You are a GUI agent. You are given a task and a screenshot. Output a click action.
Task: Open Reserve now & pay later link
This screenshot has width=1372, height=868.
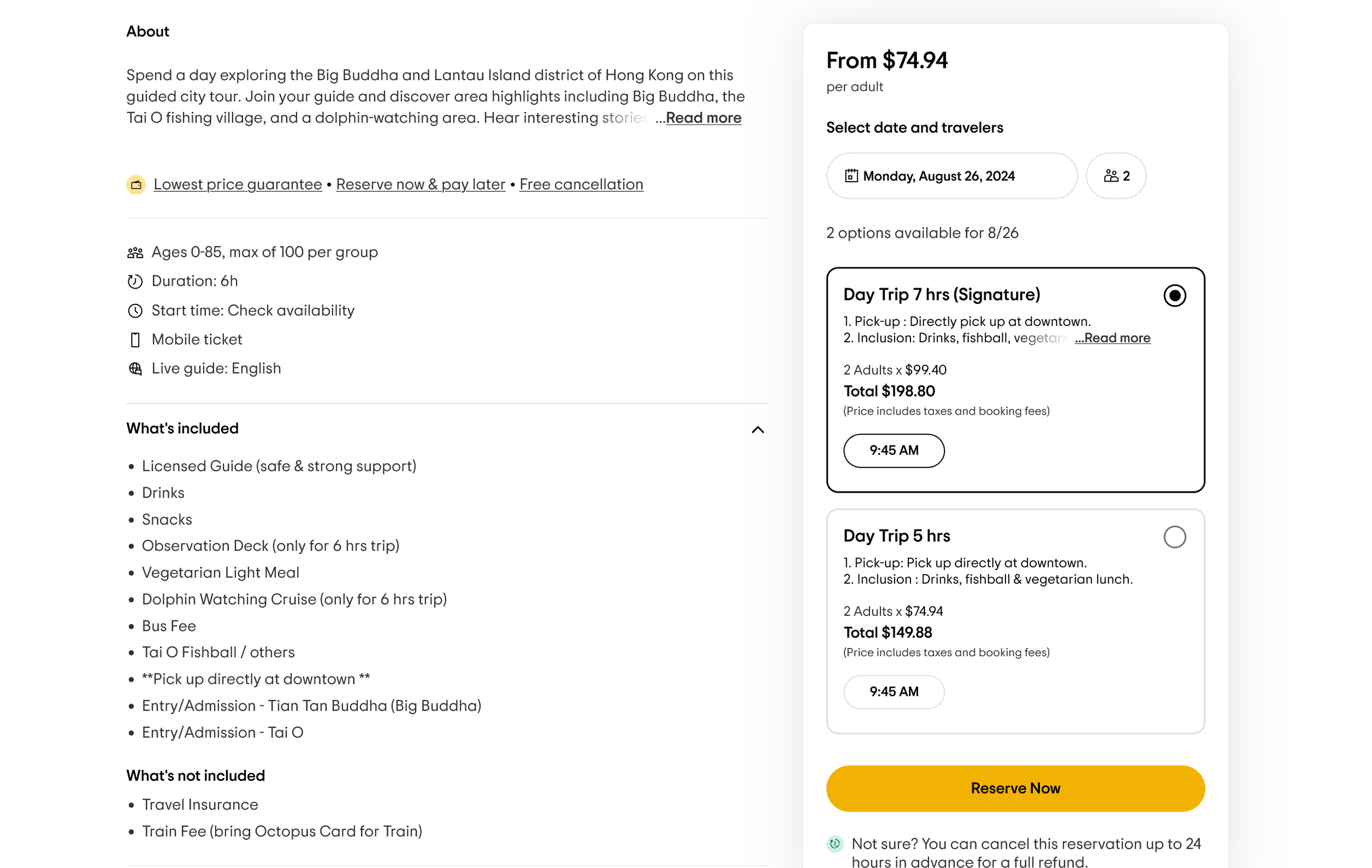pyautogui.click(x=420, y=184)
